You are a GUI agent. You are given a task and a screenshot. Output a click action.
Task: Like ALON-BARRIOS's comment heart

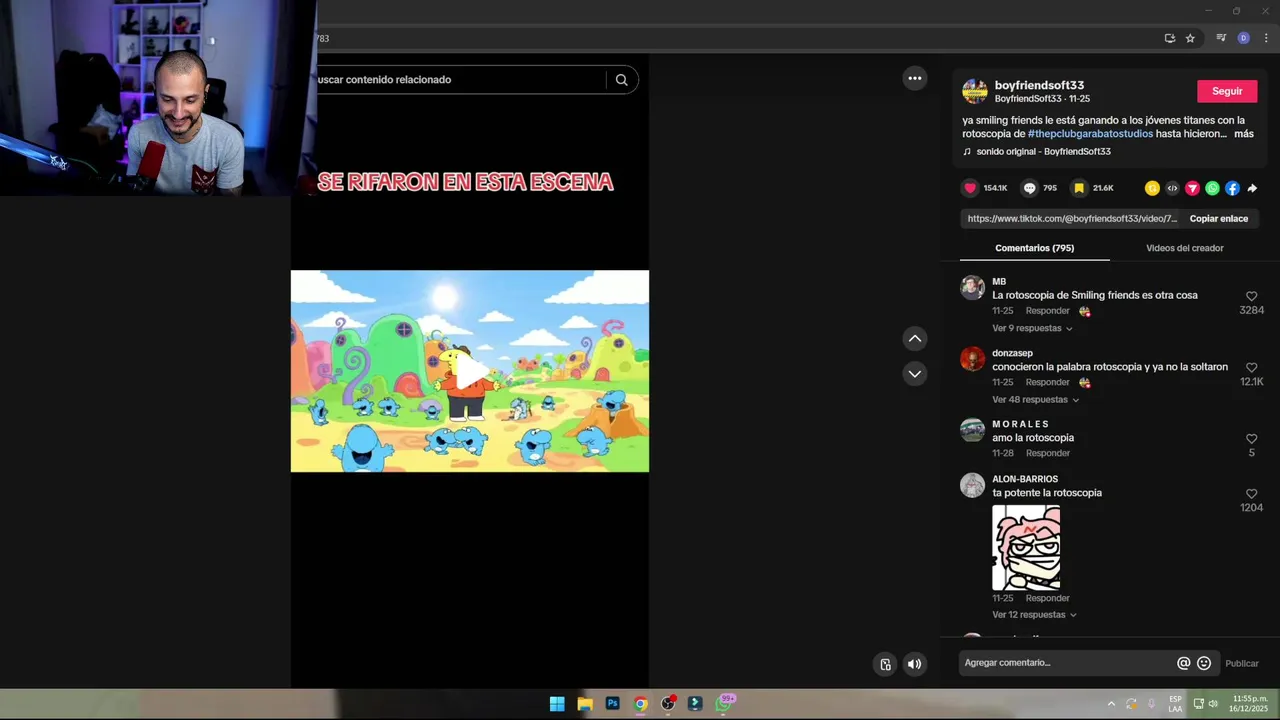click(x=1251, y=494)
